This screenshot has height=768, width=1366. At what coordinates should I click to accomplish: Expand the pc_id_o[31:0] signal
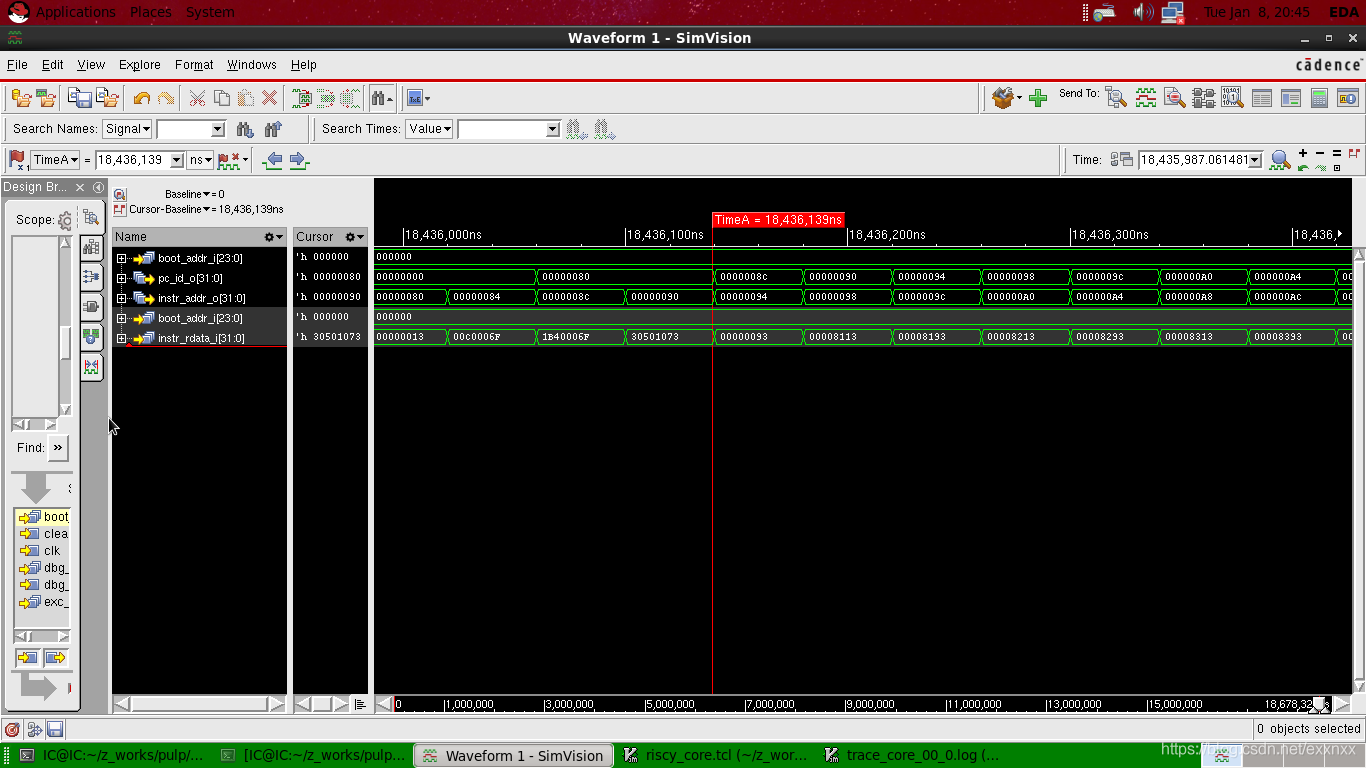coord(122,278)
